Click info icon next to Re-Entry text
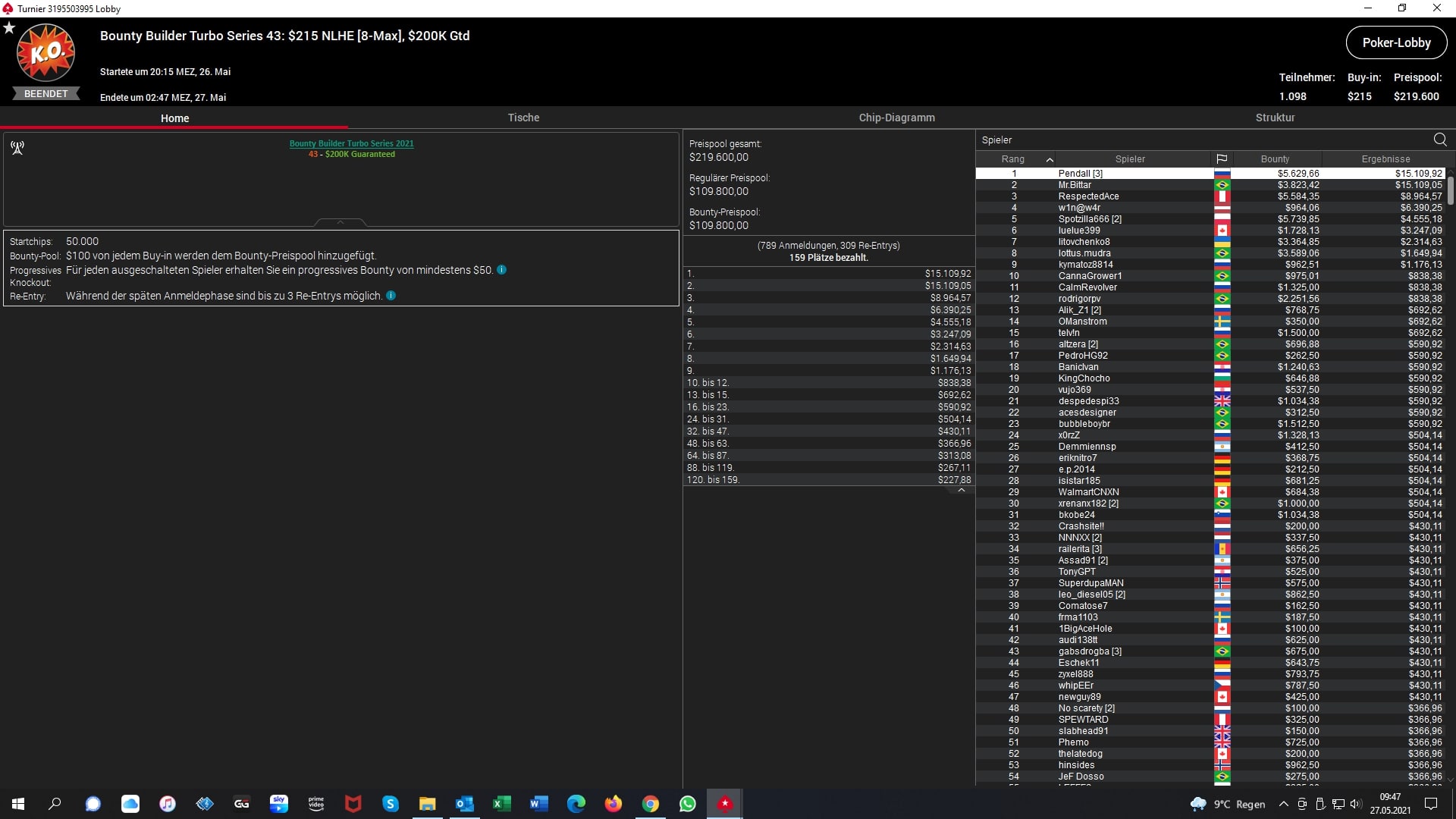This screenshot has width=1456, height=819. 391,296
